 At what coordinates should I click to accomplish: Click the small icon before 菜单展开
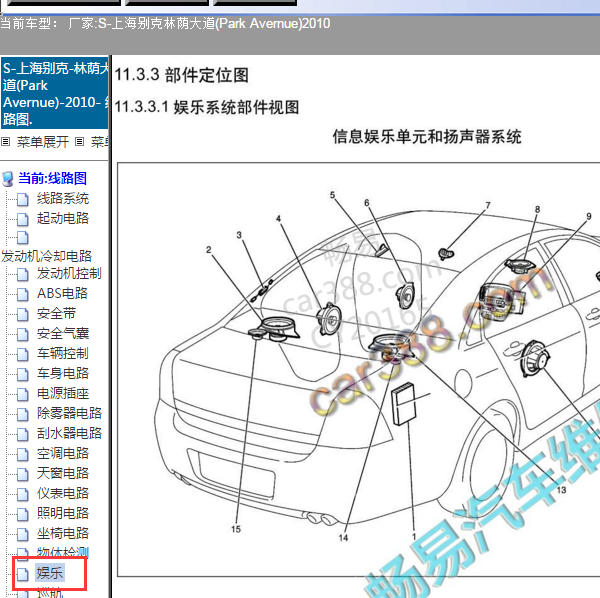click(5, 142)
